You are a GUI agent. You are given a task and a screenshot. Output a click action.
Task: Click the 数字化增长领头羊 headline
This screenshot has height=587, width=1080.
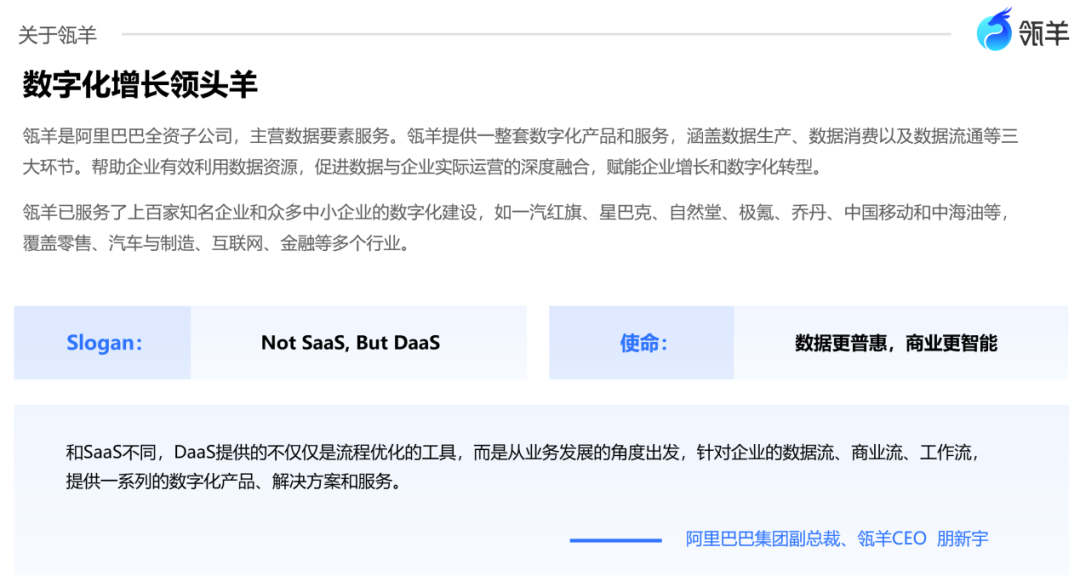tap(140, 85)
